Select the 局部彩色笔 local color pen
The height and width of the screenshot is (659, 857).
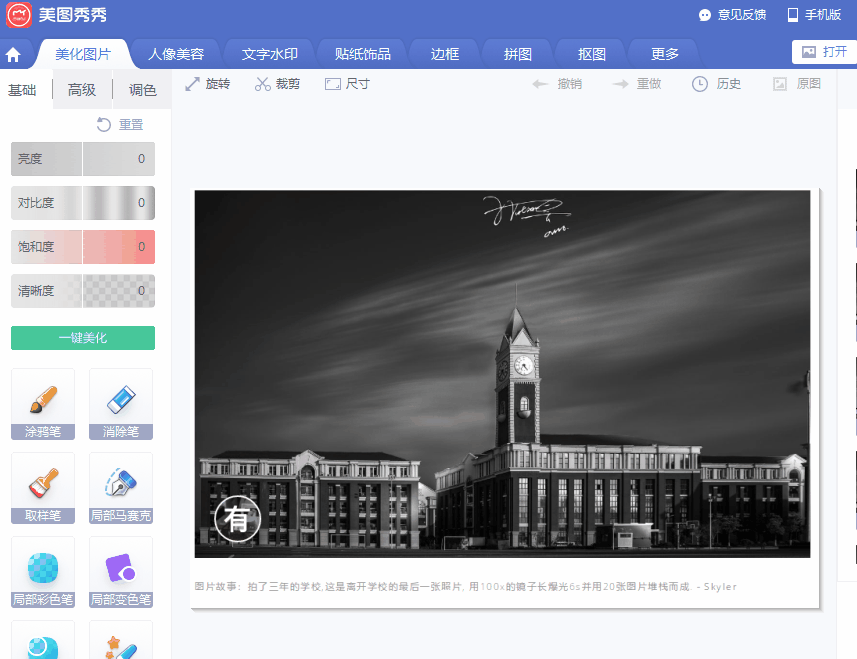[42, 572]
